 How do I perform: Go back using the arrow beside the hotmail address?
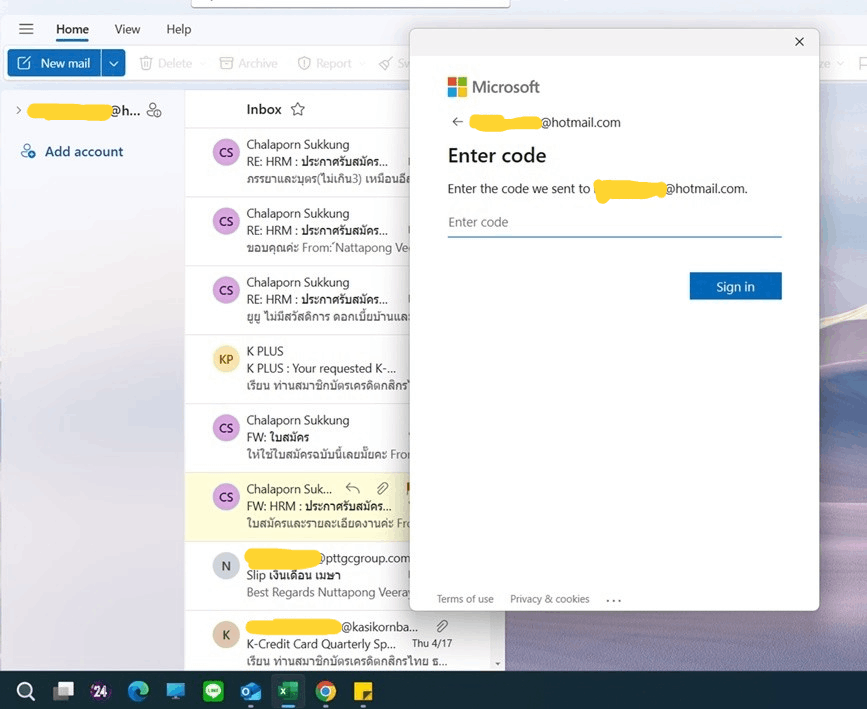click(x=457, y=122)
